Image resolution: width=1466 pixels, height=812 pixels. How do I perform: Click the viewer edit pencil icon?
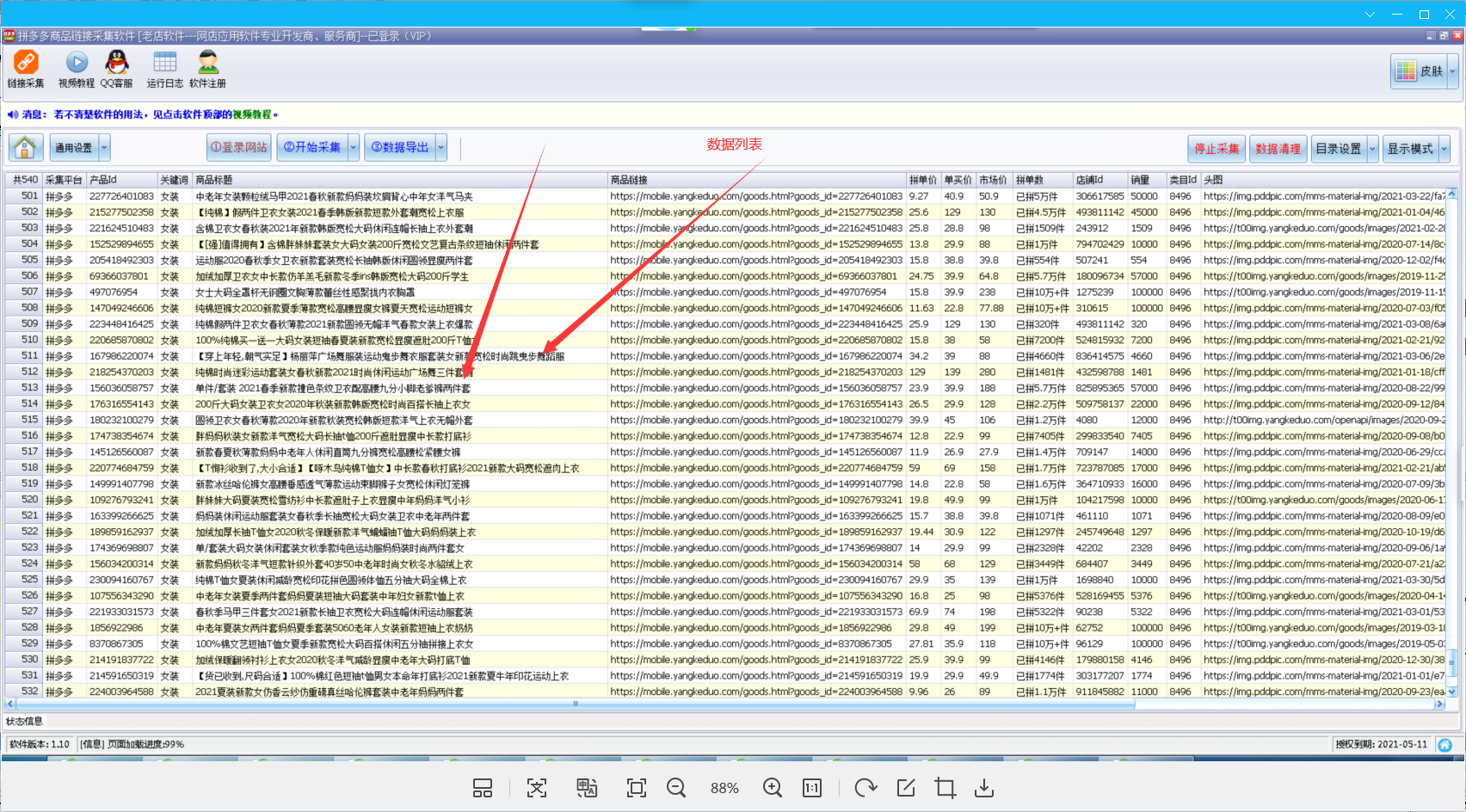coord(906,788)
